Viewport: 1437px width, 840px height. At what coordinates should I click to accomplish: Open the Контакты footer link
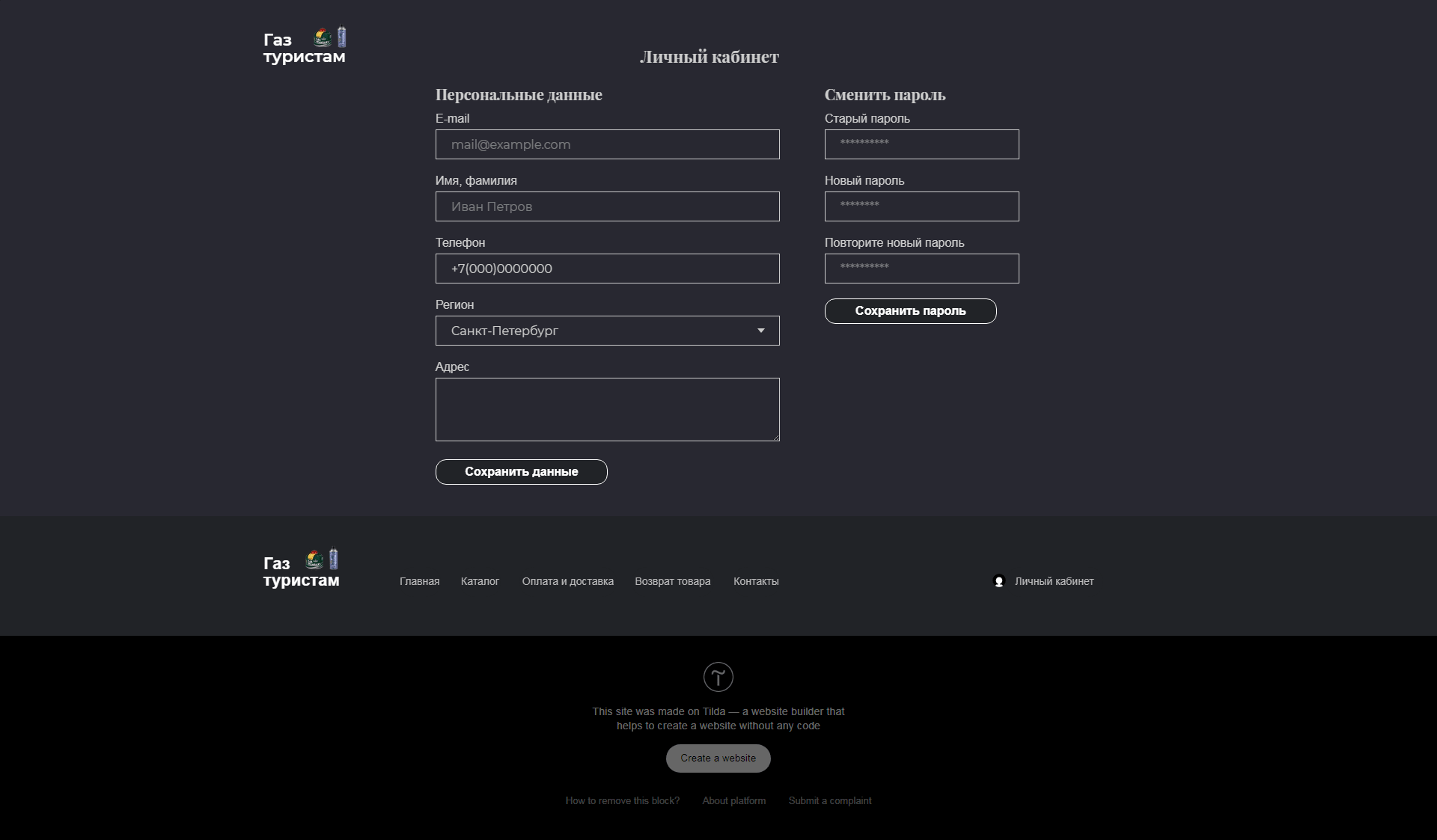756,581
